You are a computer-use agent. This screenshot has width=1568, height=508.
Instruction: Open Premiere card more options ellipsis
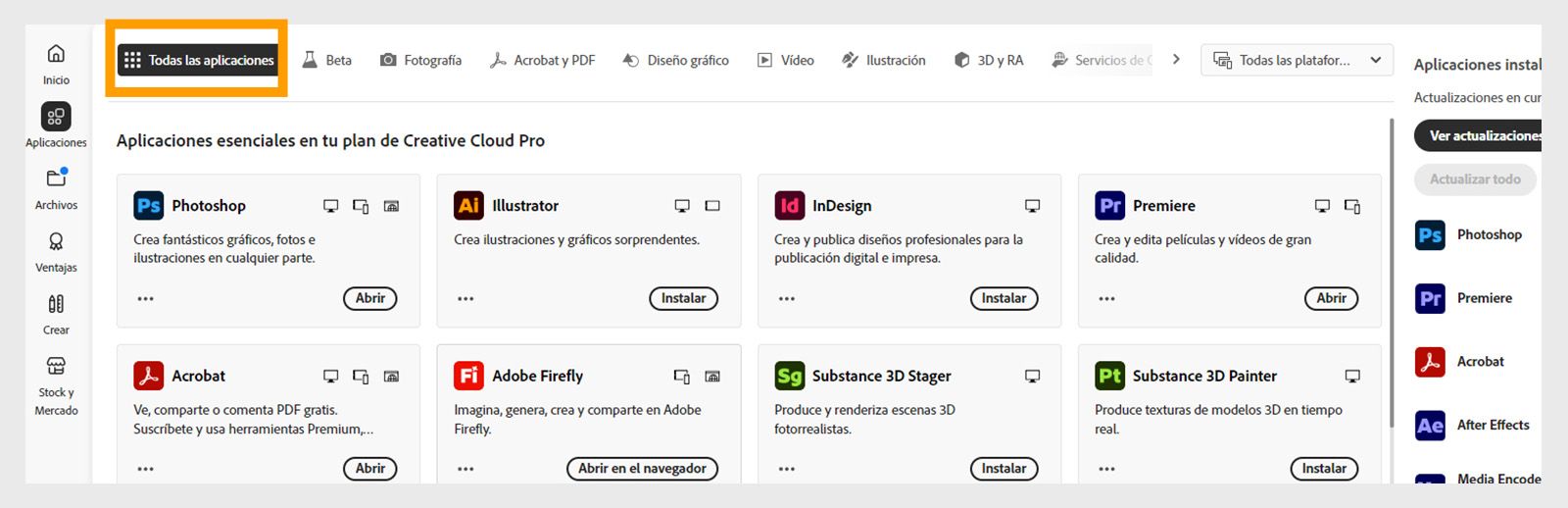1106,298
